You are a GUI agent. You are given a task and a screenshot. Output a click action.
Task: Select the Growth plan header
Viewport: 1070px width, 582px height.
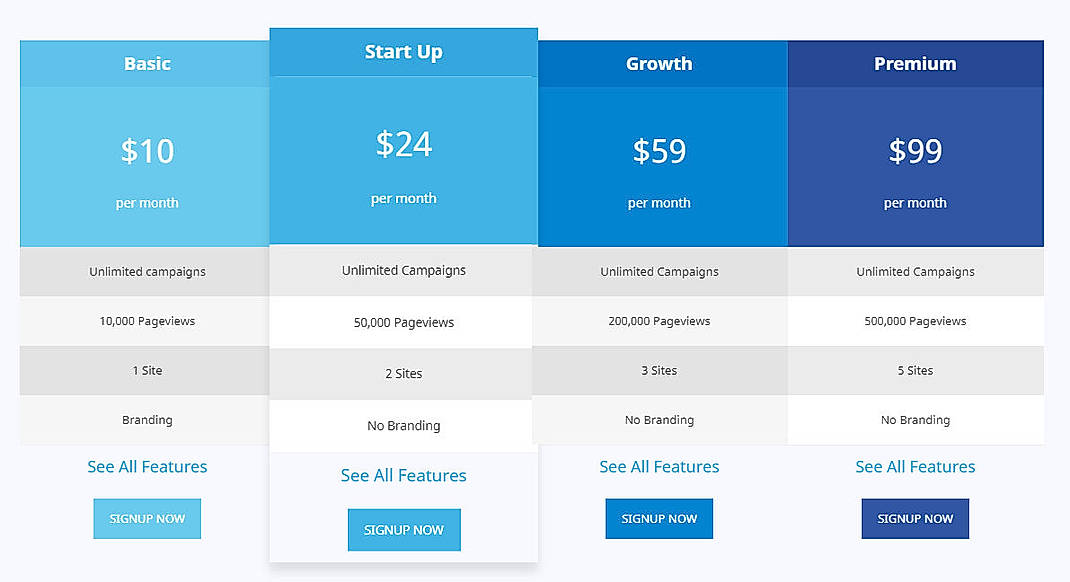pyautogui.click(x=659, y=62)
